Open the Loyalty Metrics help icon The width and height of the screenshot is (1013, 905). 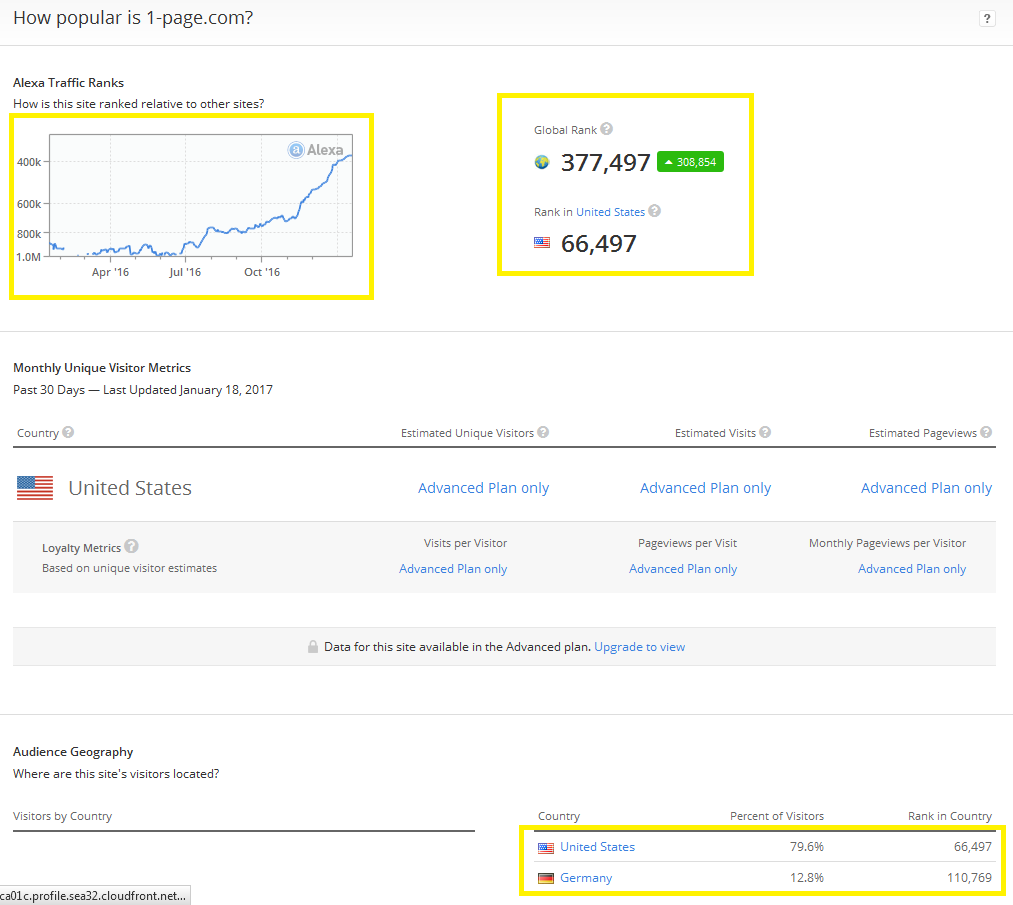point(131,546)
